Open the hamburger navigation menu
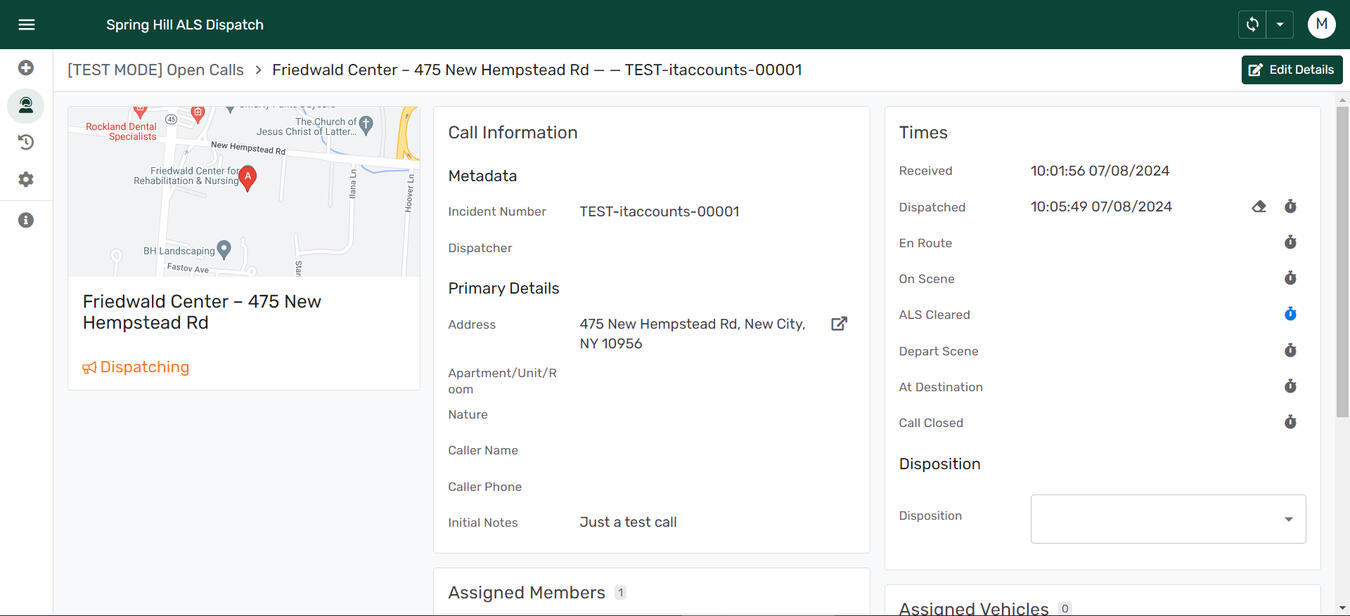The height and width of the screenshot is (616, 1350). tap(26, 24)
